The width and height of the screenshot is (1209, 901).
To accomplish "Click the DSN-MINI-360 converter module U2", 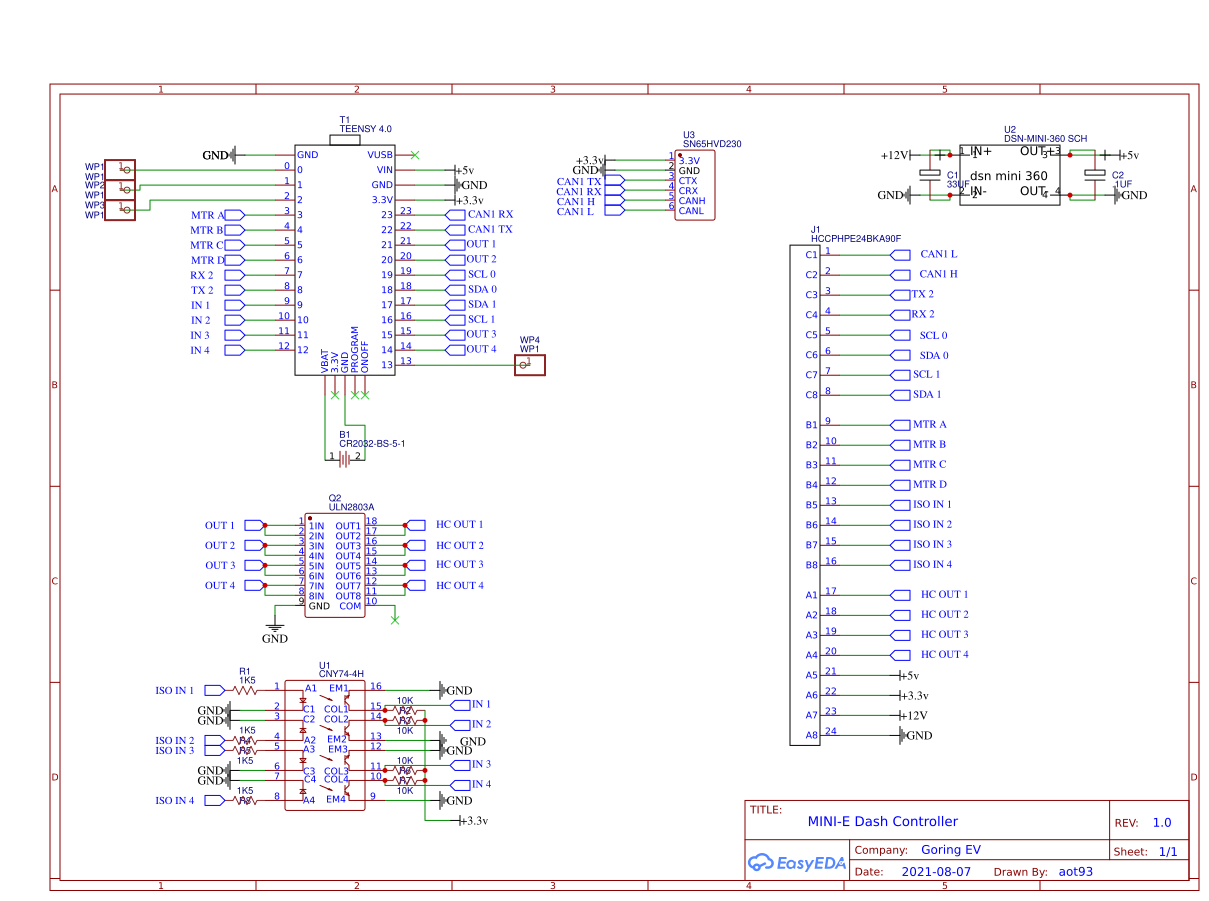I will coord(1009,174).
